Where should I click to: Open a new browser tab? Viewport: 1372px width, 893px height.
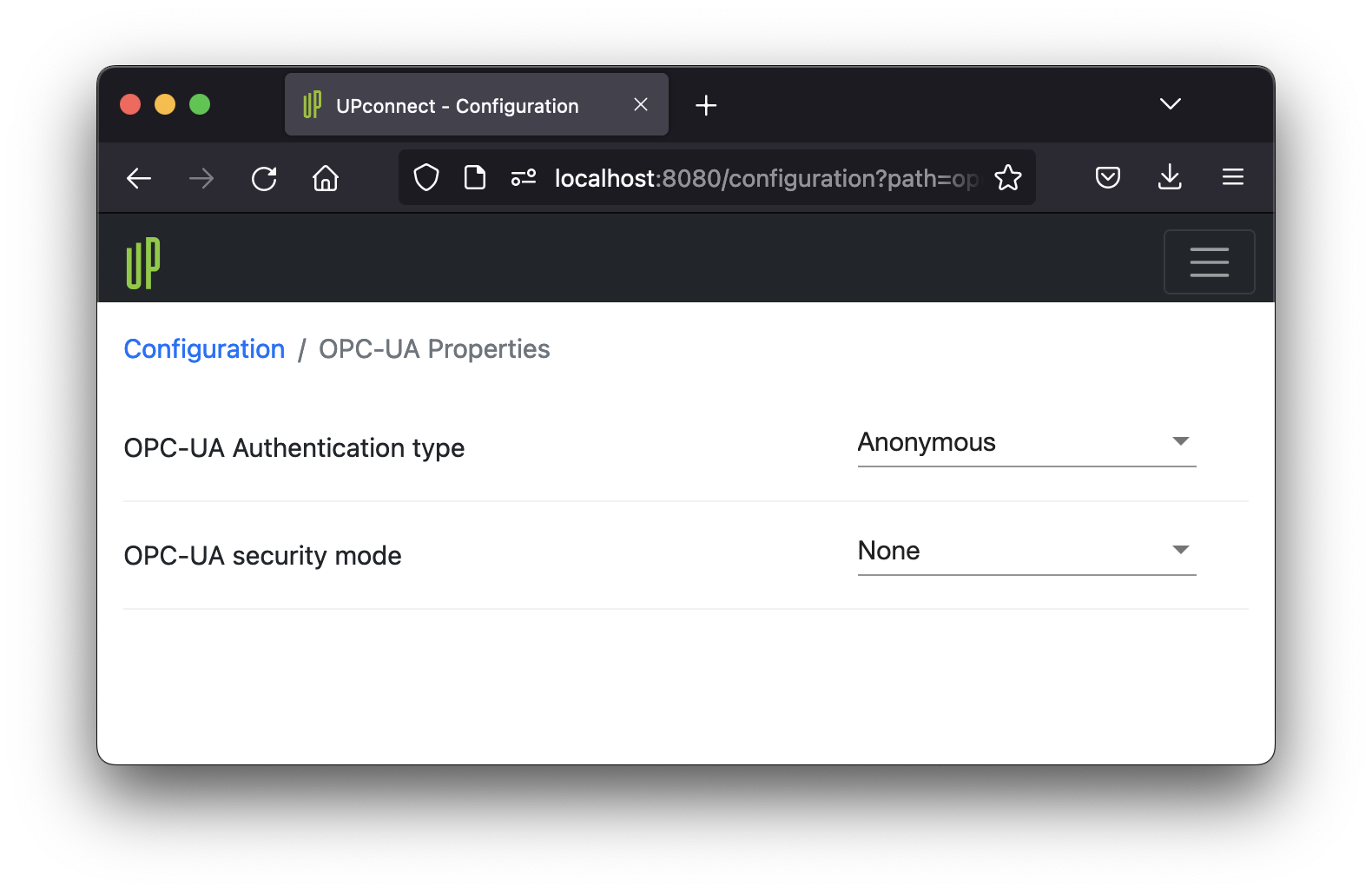tap(706, 106)
